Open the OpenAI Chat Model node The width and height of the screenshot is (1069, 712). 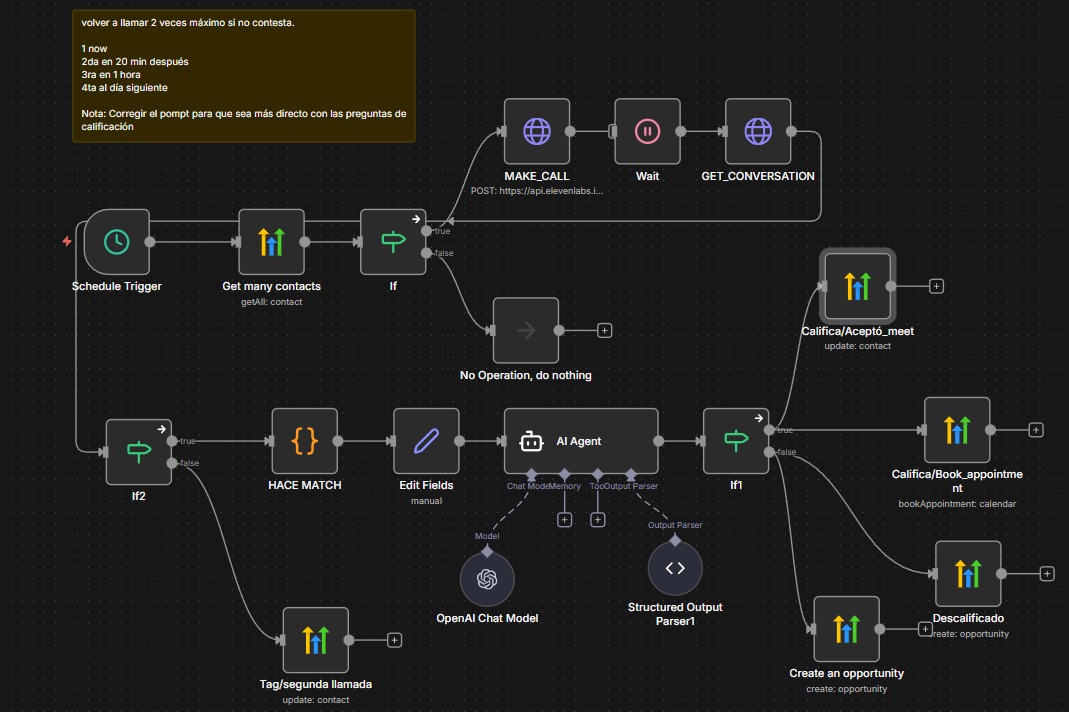pyautogui.click(x=488, y=578)
